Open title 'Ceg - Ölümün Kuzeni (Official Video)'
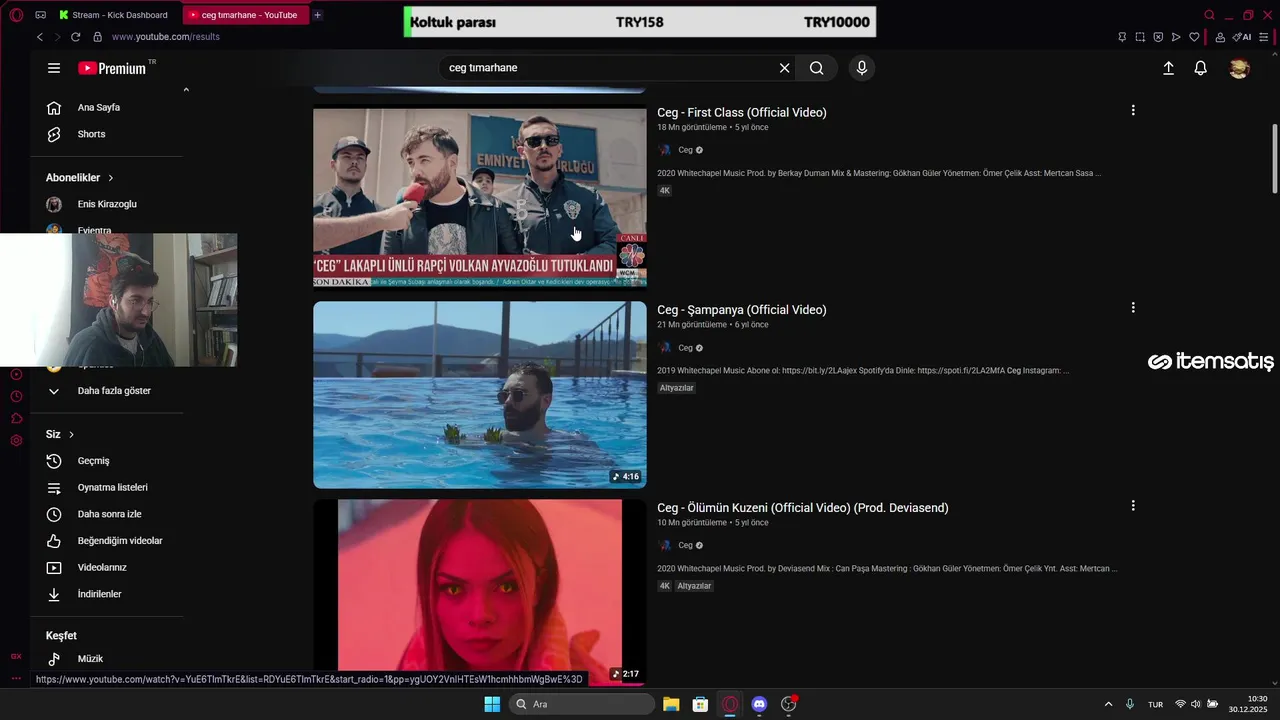This screenshot has height=720, width=1280. (x=803, y=508)
